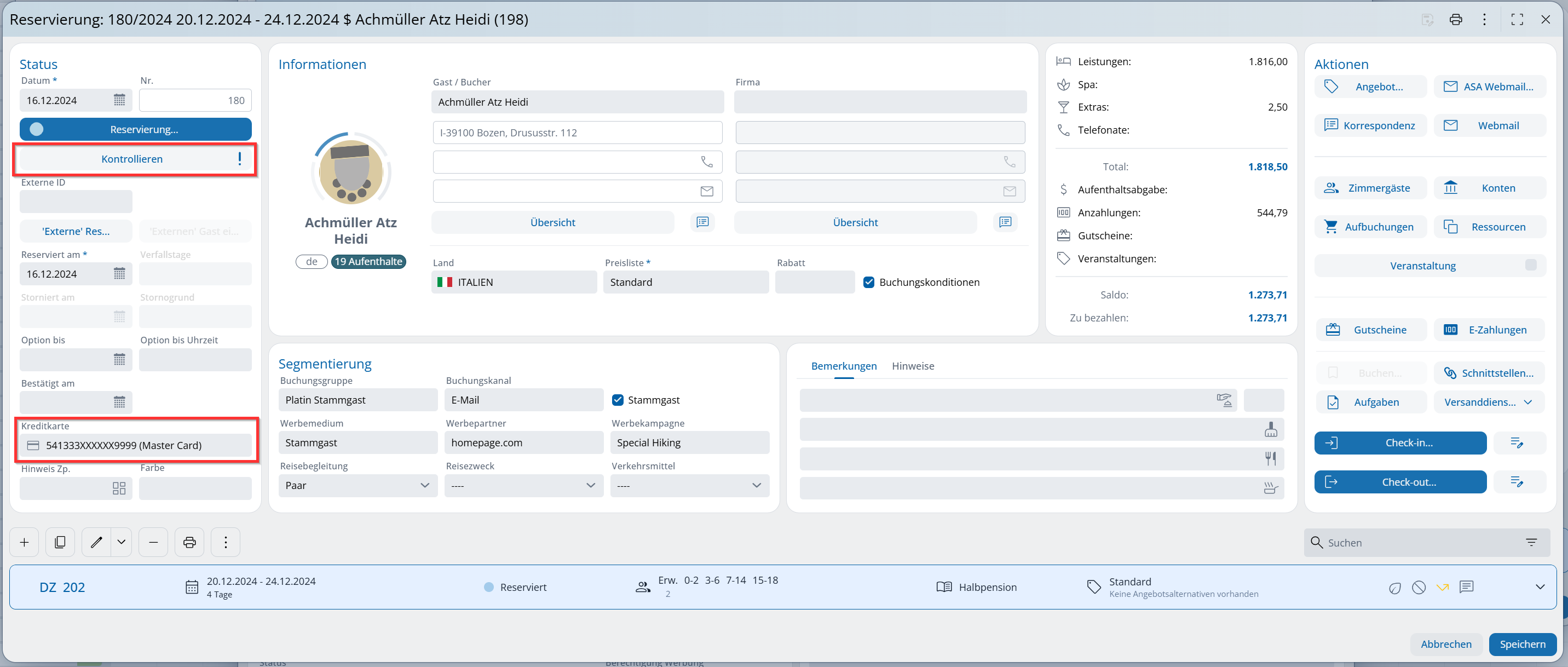Click the add (plus) toolbar button
This screenshot has width=1568, height=667.
point(24,542)
